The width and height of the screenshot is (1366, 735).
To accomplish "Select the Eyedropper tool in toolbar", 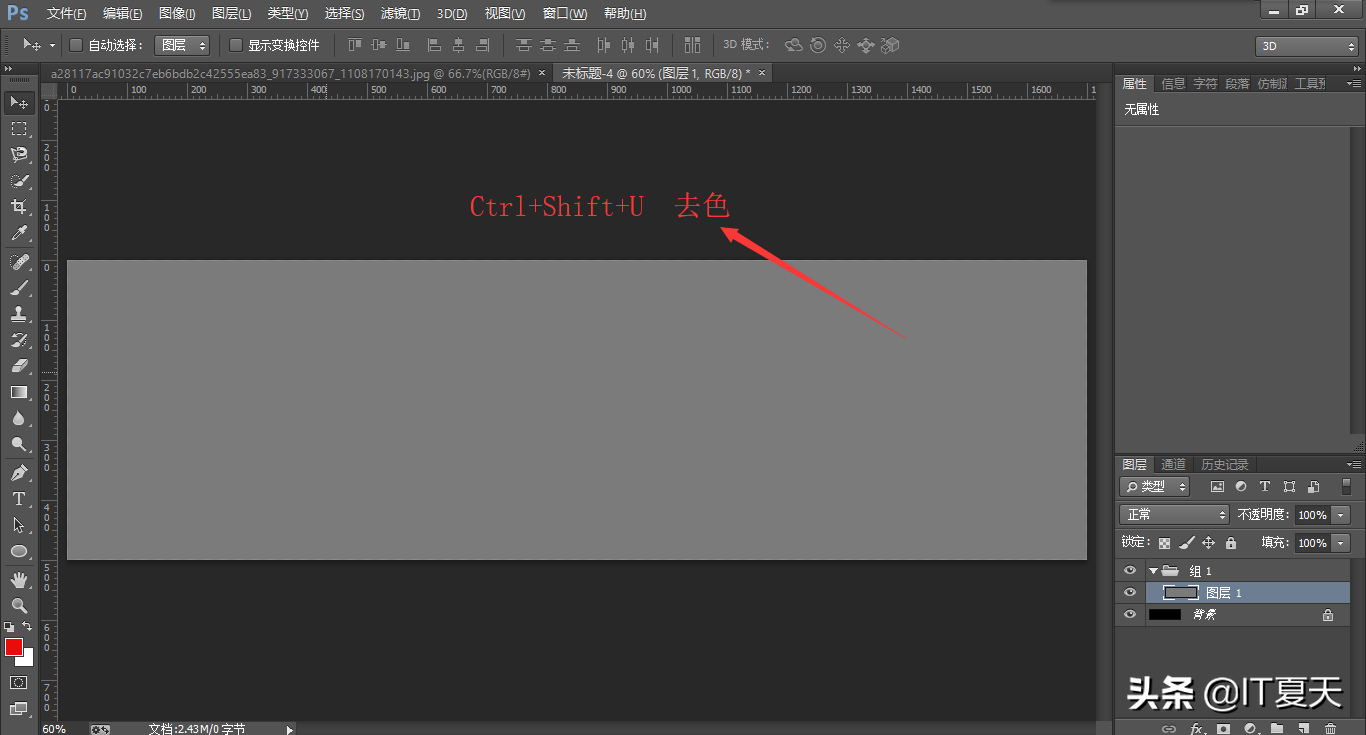I will tap(18, 234).
